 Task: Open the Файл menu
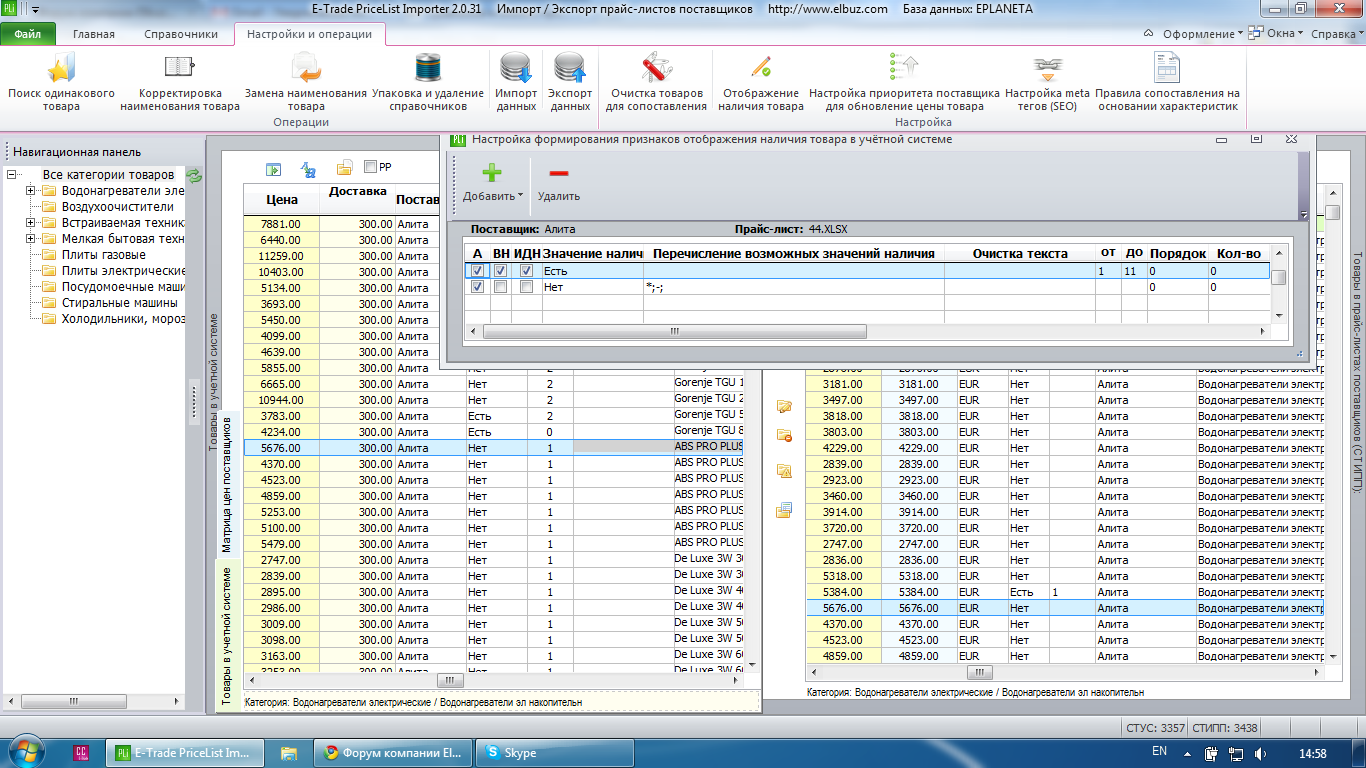(x=28, y=34)
